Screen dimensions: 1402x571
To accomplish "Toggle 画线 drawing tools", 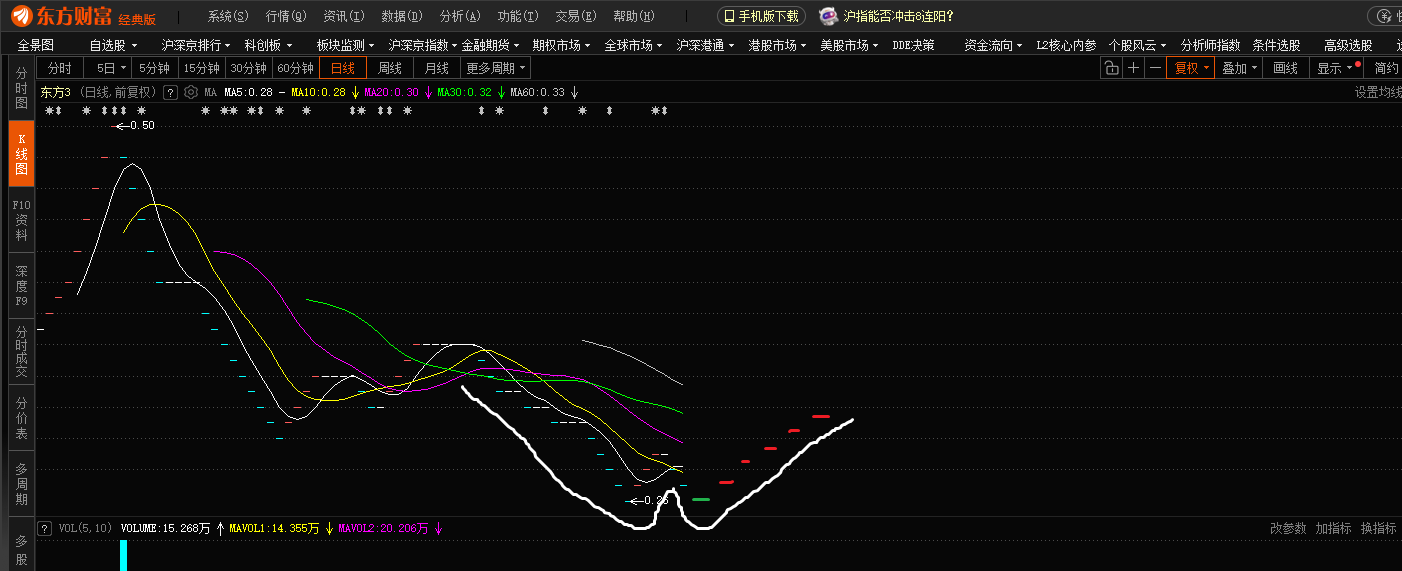I will (x=1285, y=68).
